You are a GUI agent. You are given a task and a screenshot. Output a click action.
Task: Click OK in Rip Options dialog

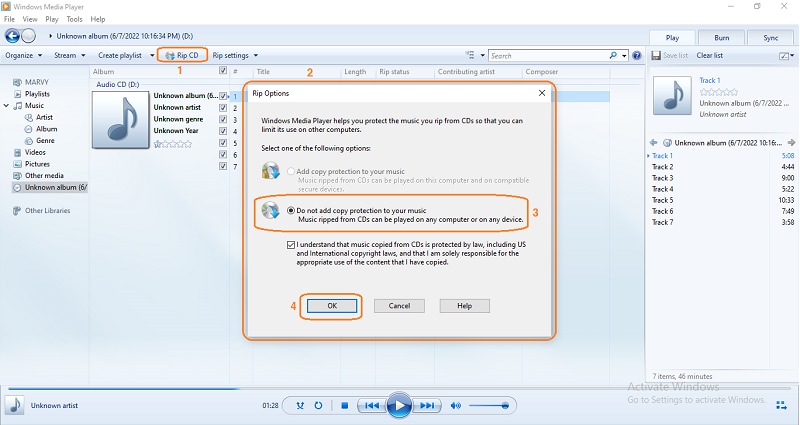tap(332, 306)
